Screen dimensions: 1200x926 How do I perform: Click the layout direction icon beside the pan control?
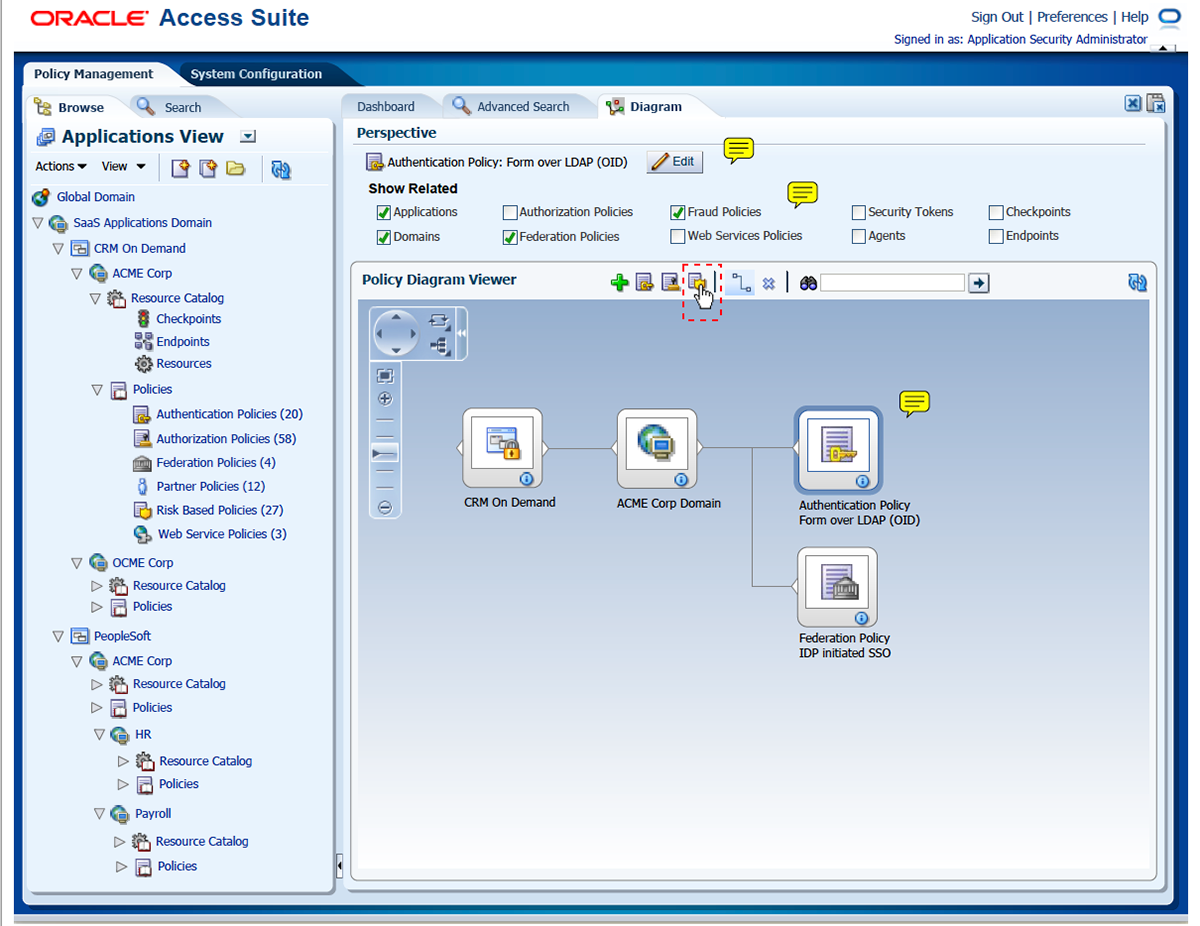coord(439,321)
